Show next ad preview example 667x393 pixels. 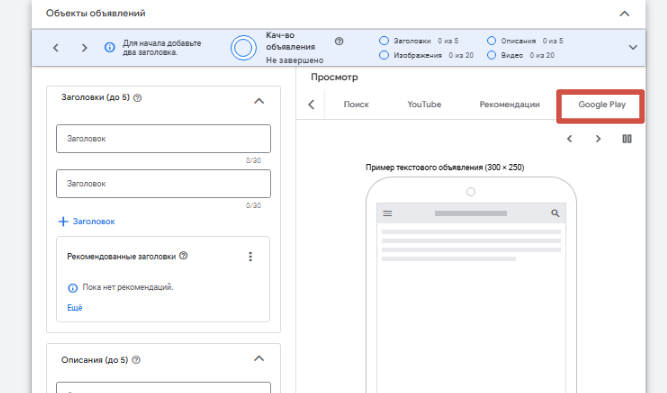(598, 139)
